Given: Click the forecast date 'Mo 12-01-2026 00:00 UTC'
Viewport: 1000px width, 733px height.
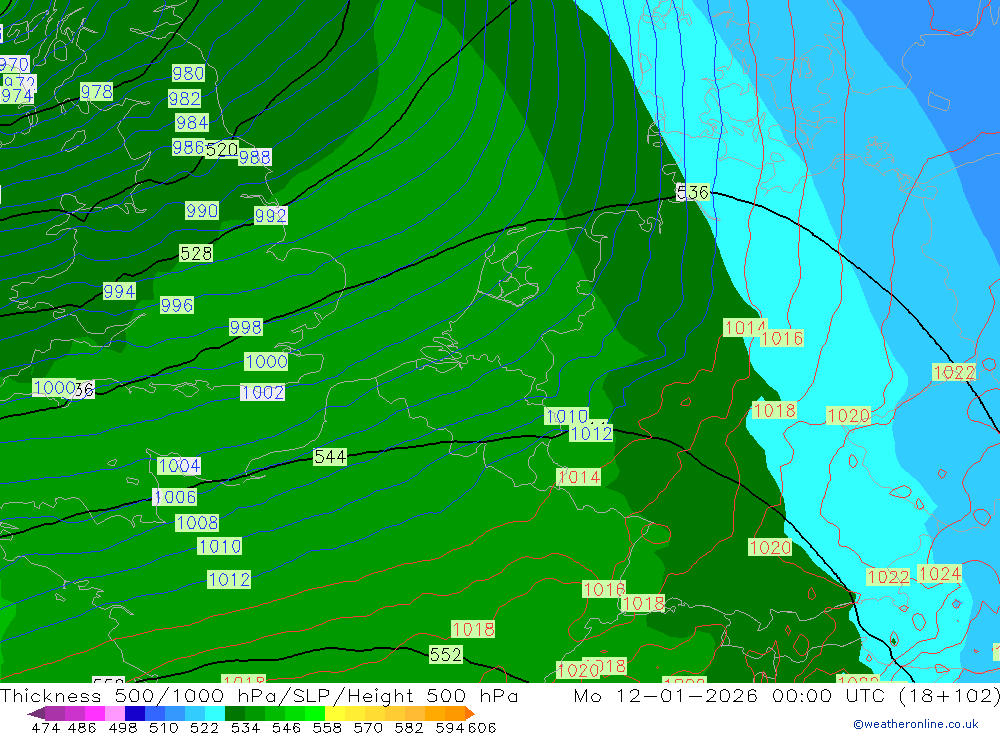Looking at the screenshot, I should tap(733, 695).
